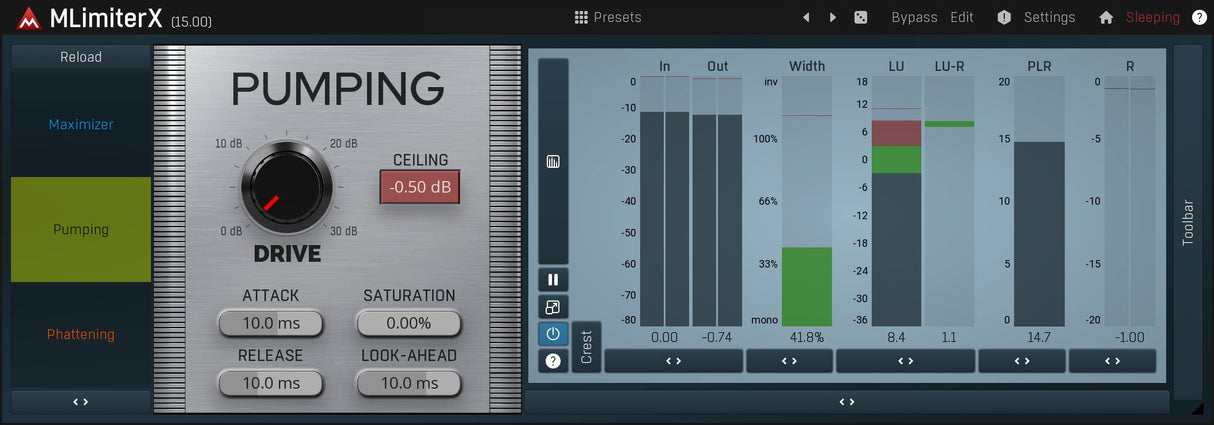Screen dimensions: 1214x425
Task: Click the Attack 10.0 ms slider field
Action: tap(271, 323)
